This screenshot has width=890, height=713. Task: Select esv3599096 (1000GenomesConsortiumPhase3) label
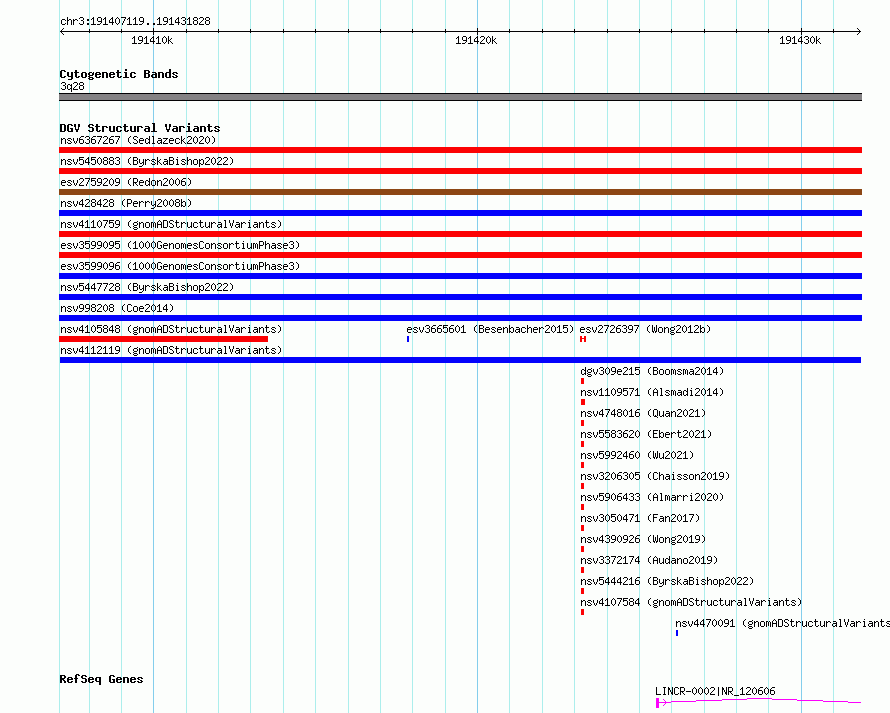[x=180, y=266]
